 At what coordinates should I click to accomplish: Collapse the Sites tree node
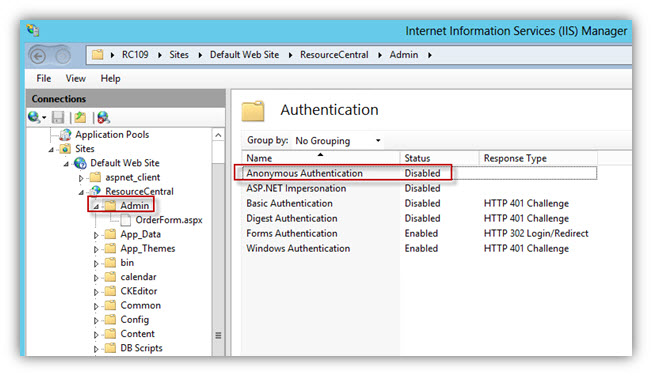coord(51,150)
